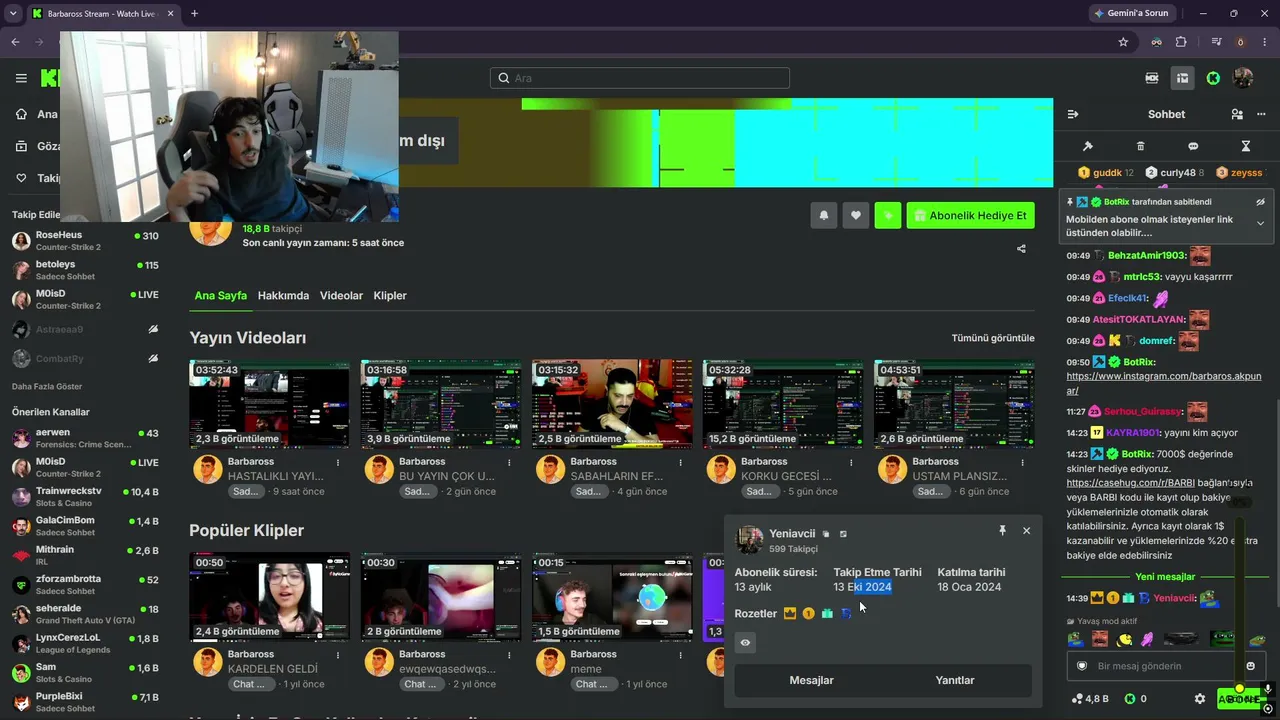
Task: Open options menu for HASTALIKLI YAYI video
Action: [338, 462]
